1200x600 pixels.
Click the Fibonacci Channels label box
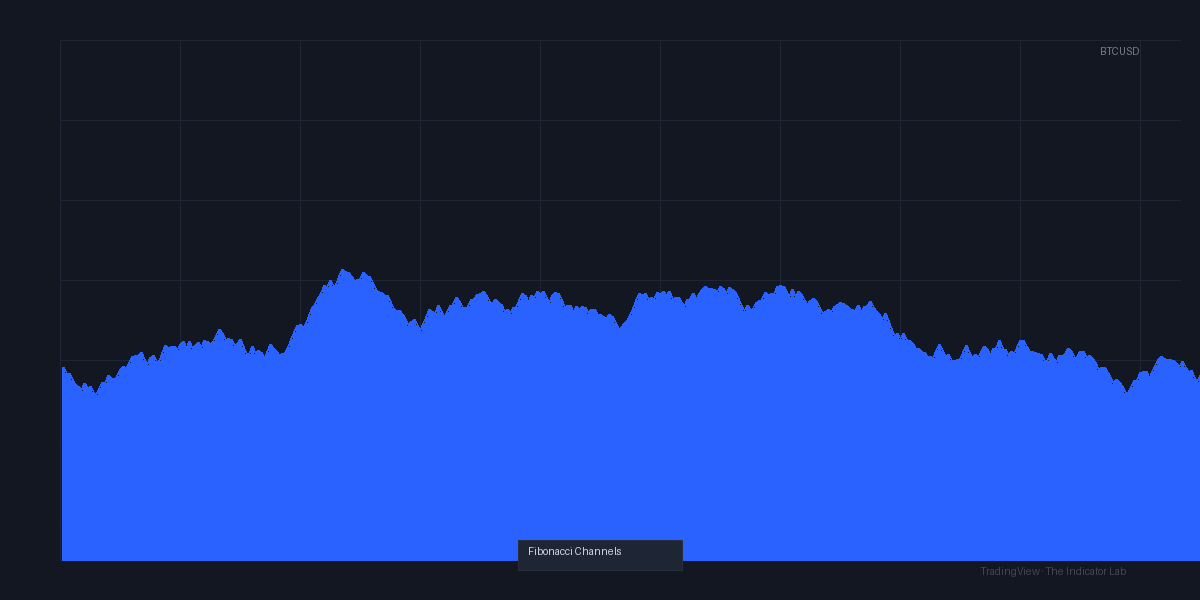[600, 555]
